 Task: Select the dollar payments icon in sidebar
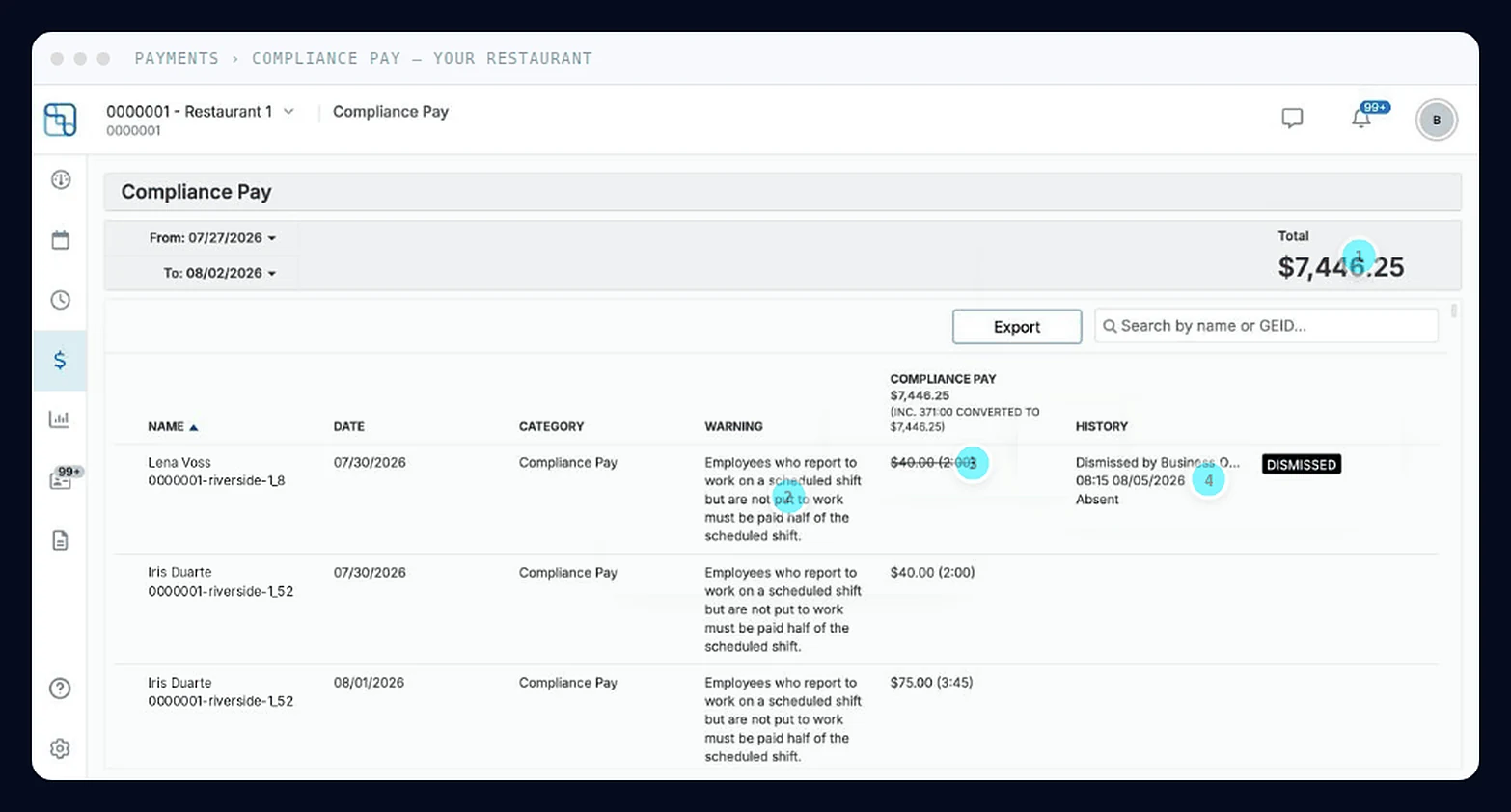point(60,360)
